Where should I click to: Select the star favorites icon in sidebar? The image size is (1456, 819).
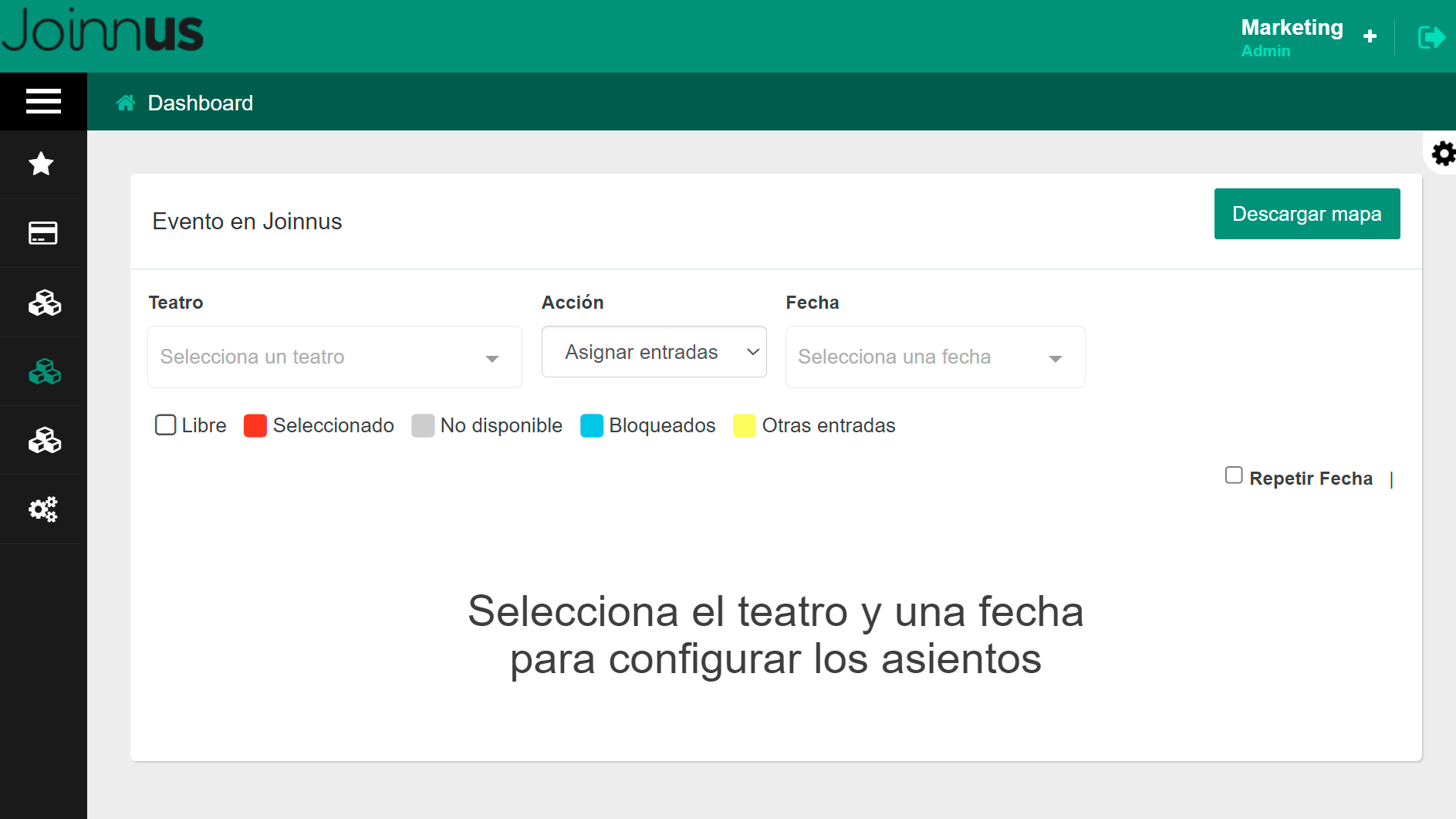point(41,163)
